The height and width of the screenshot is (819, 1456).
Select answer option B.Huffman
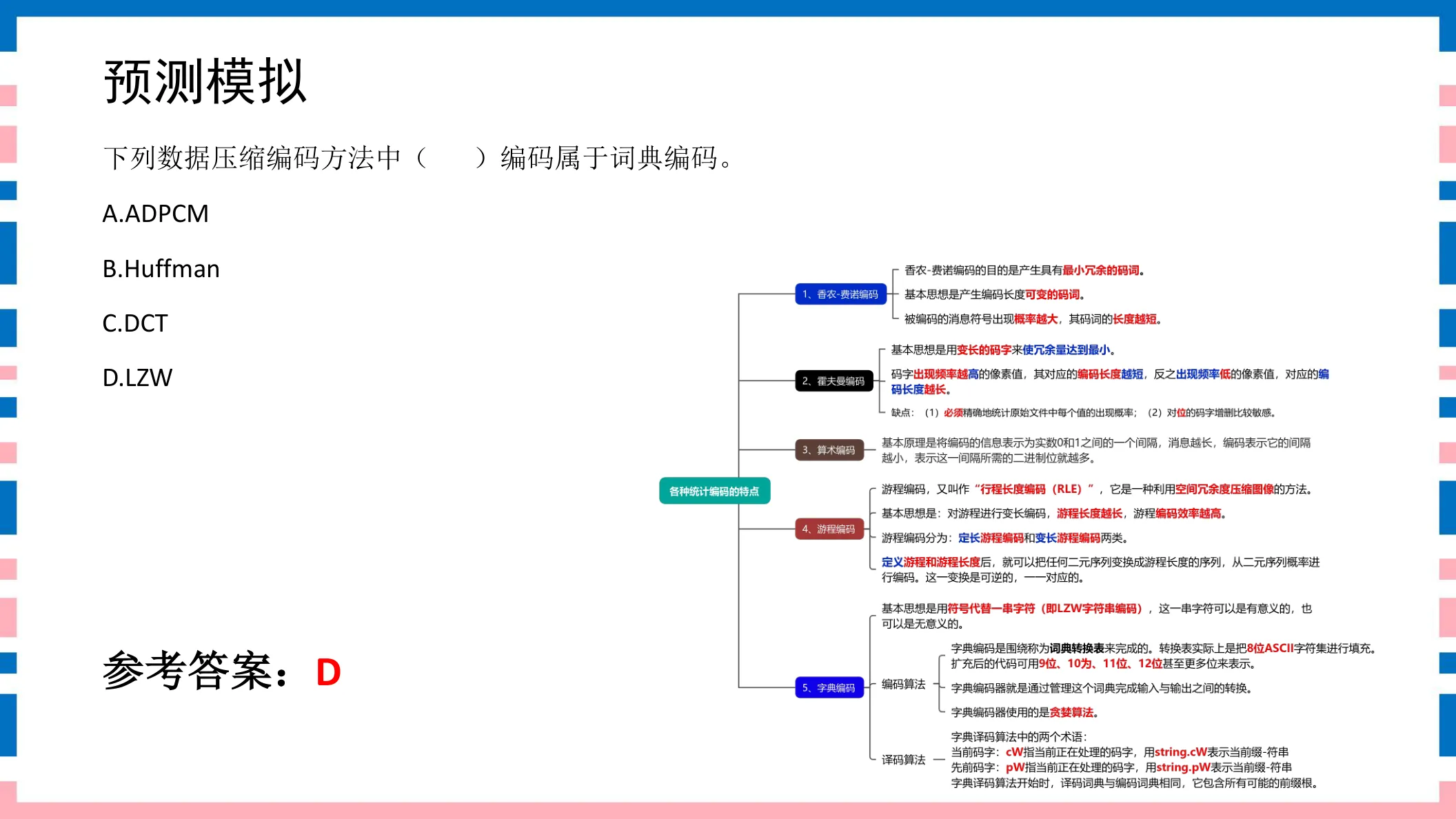click(161, 268)
